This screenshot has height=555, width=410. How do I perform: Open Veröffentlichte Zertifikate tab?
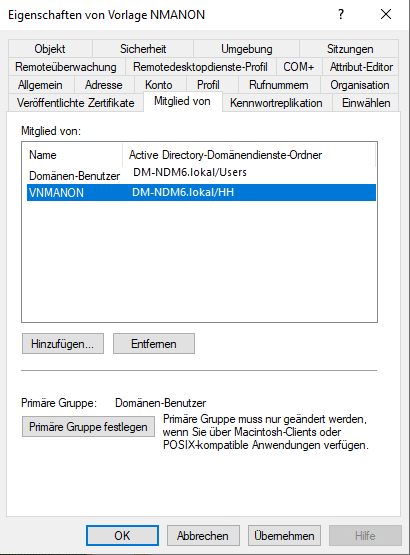click(x=76, y=103)
